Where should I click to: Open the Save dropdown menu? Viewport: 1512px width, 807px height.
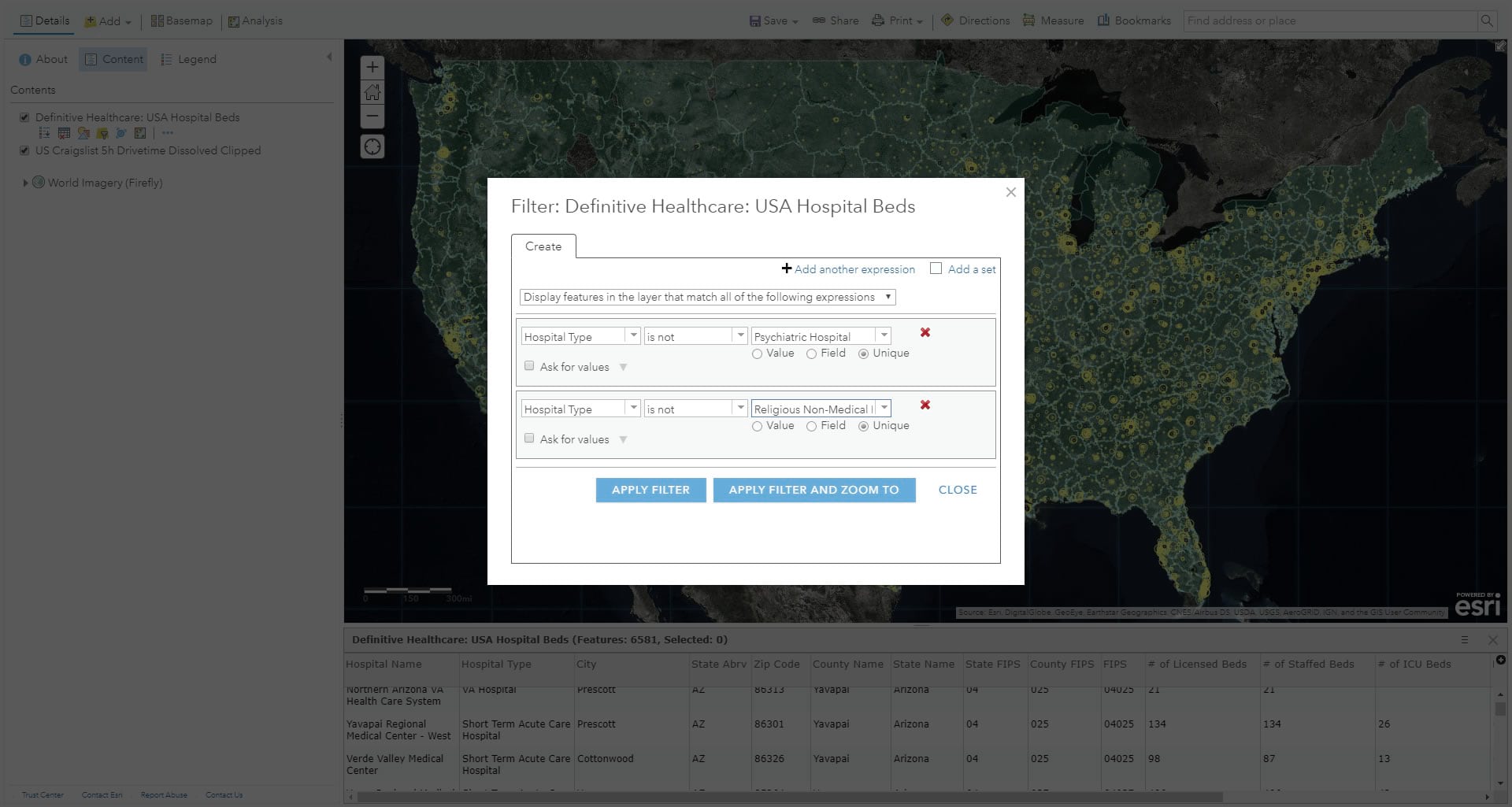[773, 21]
